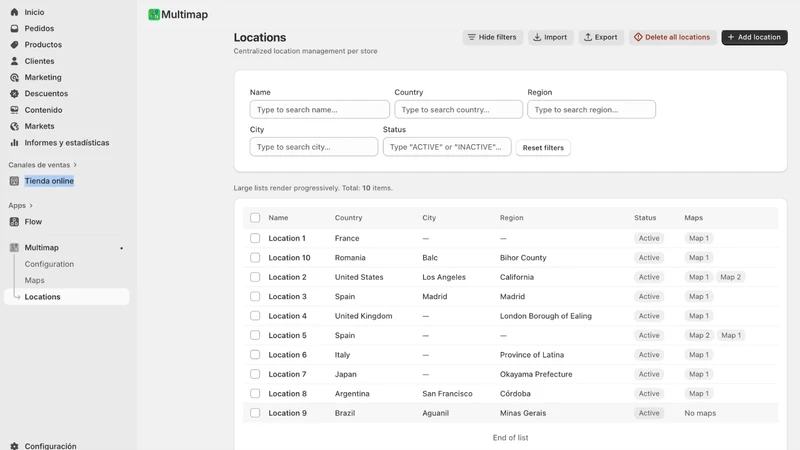The height and width of the screenshot is (450, 800).
Task: Expand Canales de ventas chevron
Action: pyautogui.click(x=75, y=165)
